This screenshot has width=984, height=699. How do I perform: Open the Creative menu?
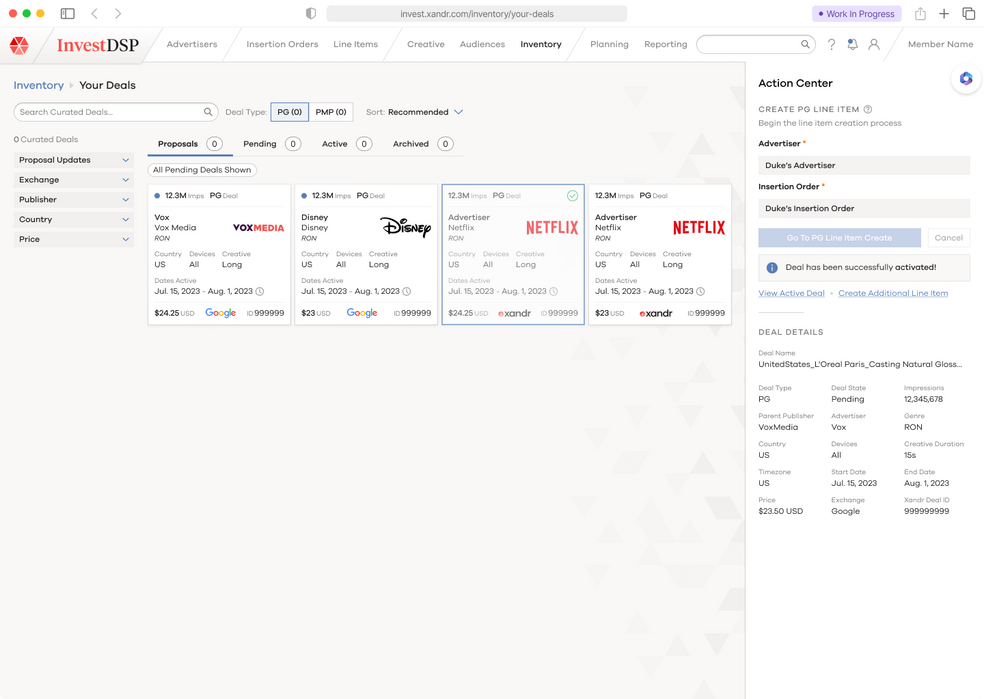(x=425, y=44)
